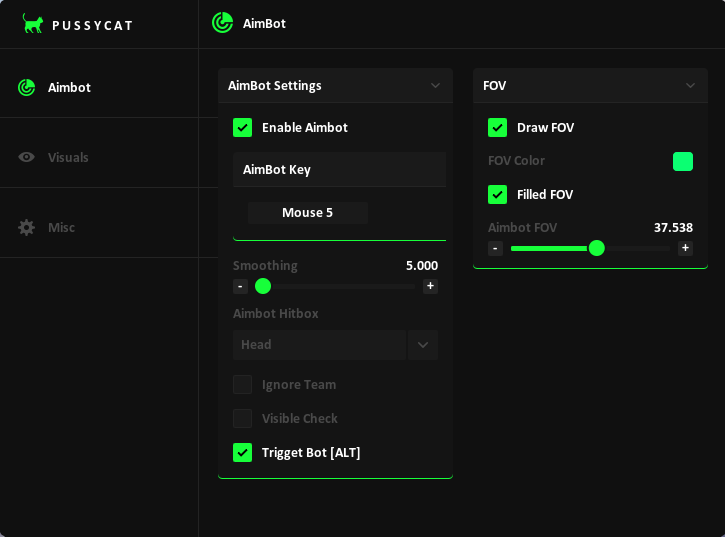
Task: Collapse the FOV panel using its chevron
Action: (x=690, y=86)
